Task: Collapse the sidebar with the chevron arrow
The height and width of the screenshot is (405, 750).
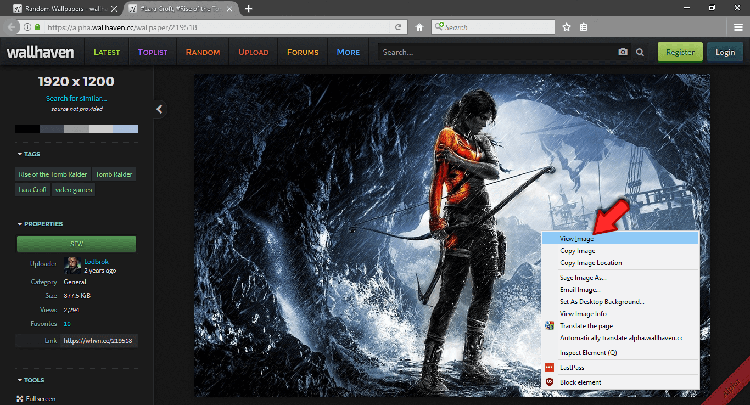Action: 159,109
